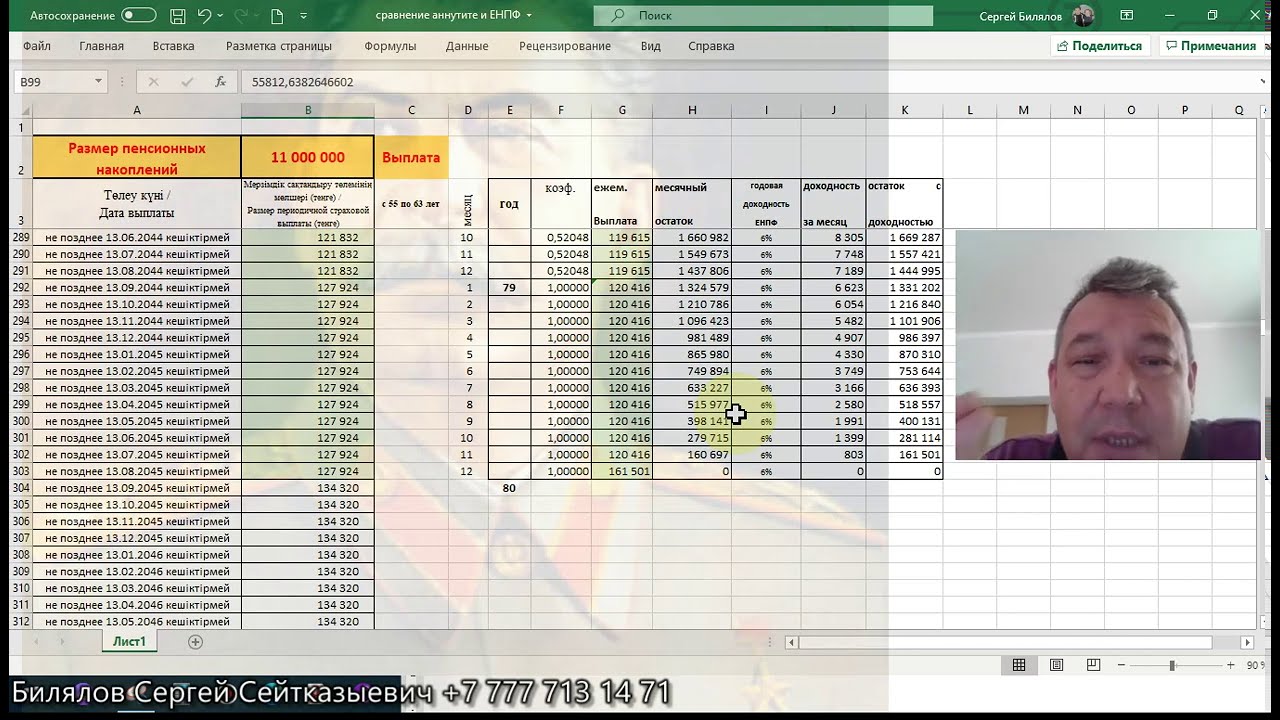
Task: Open the zoom level 90 % dialog
Action: point(1255,665)
